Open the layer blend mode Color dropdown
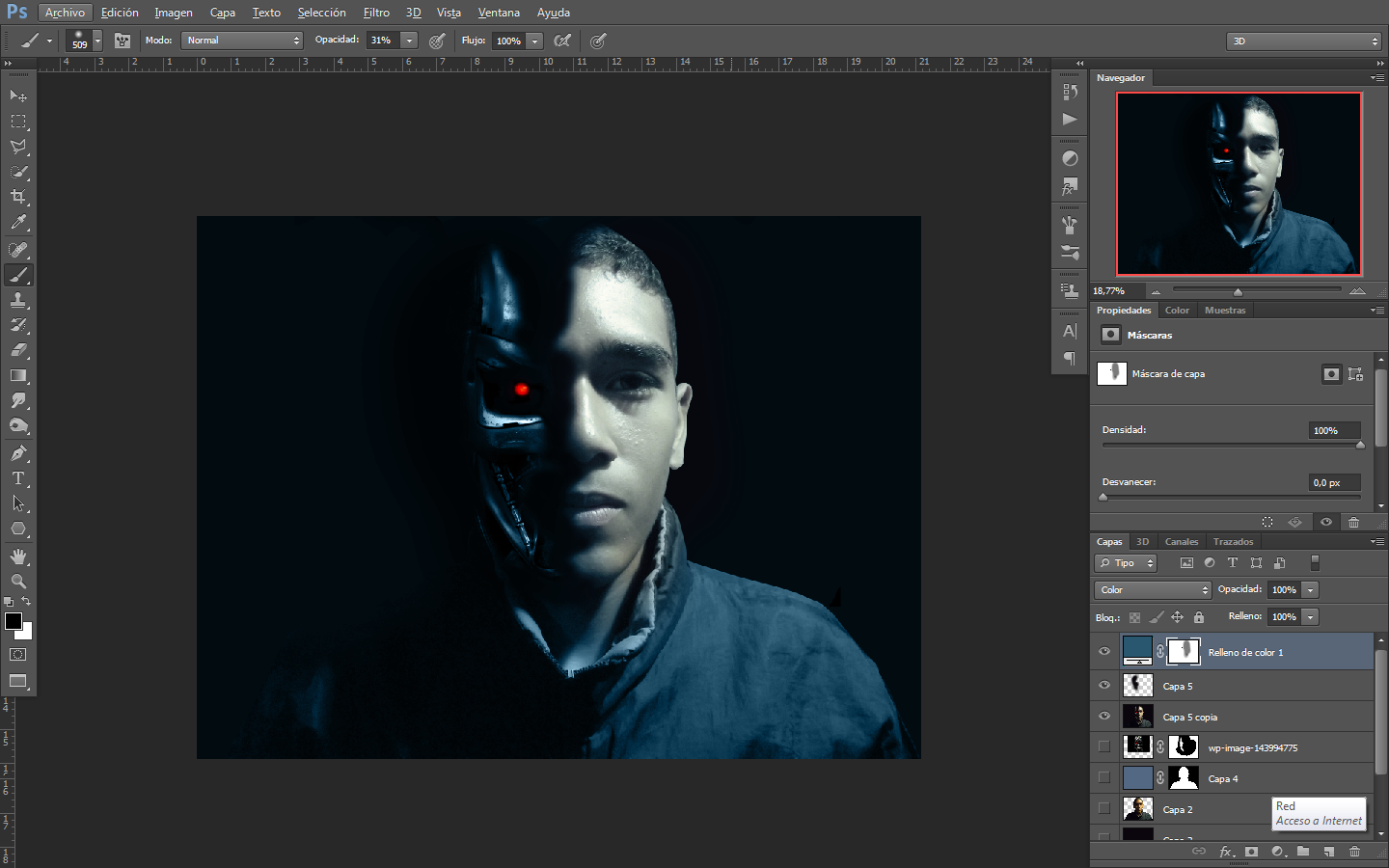1389x868 pixels. pyautogui.click(x=1153, y=589)
